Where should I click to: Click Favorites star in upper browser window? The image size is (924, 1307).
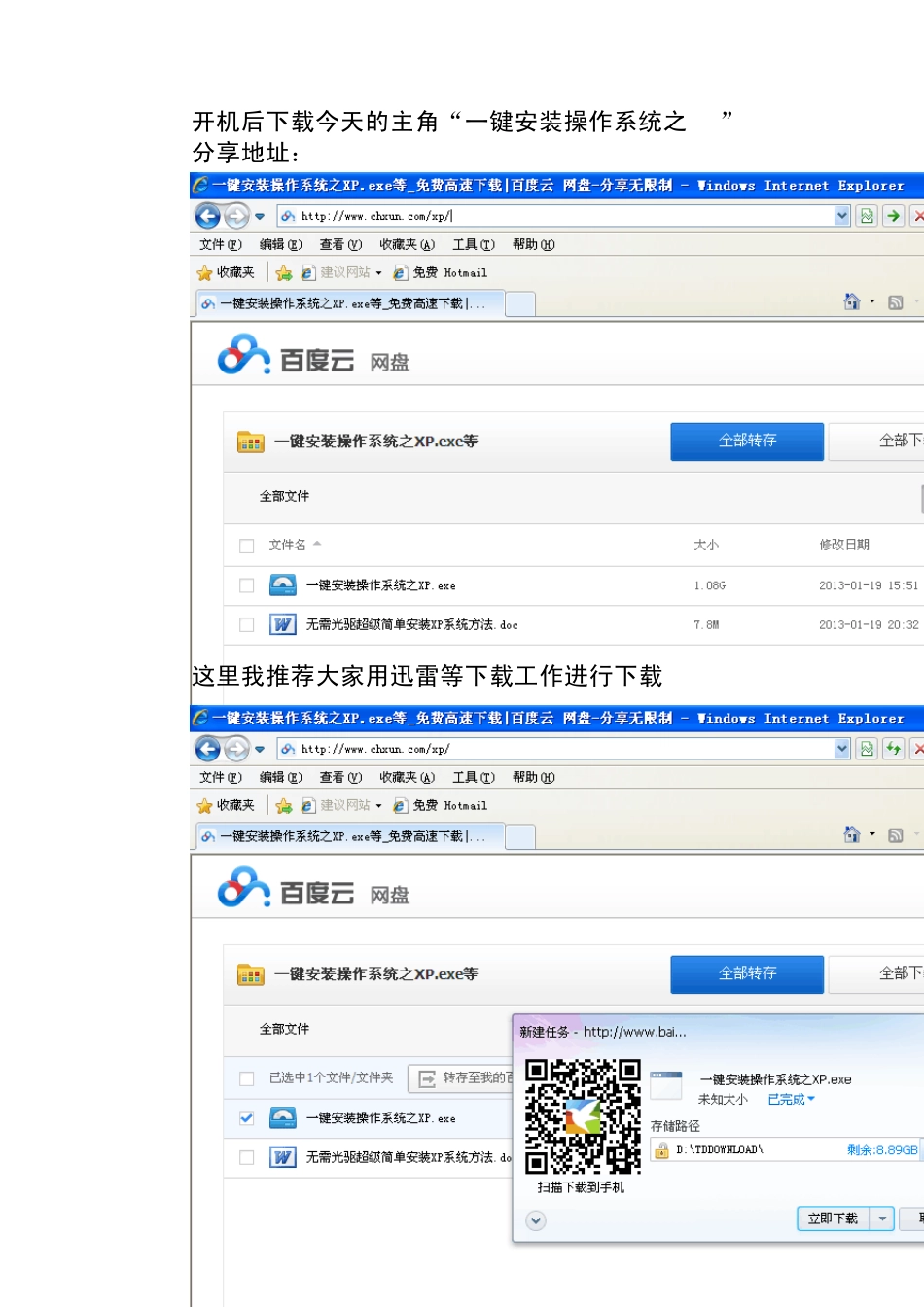point(204,273)
